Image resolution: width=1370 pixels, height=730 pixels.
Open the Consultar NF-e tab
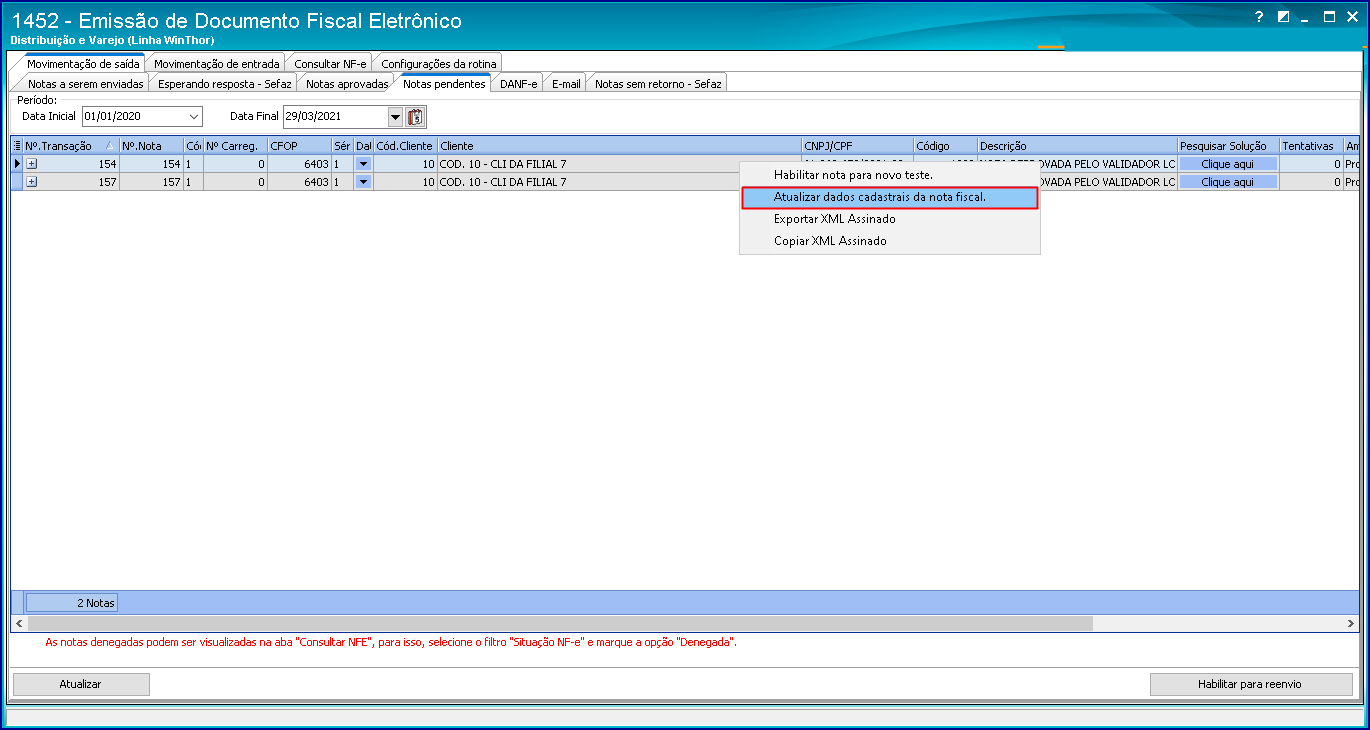tap(330, 64)
